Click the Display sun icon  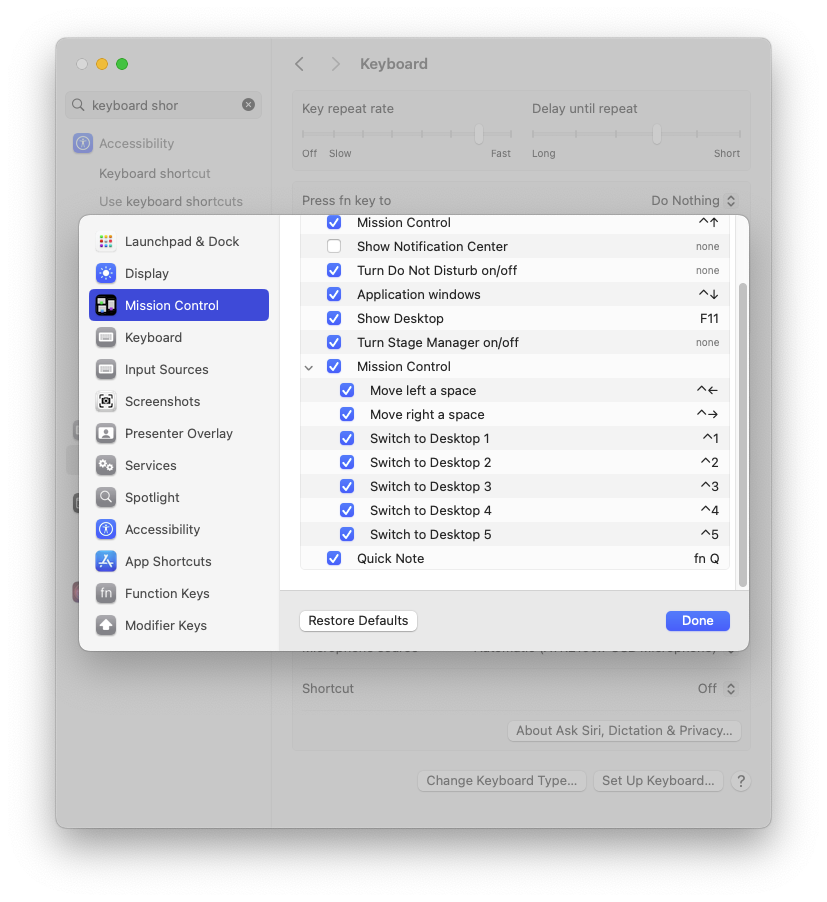click(106, 274)
